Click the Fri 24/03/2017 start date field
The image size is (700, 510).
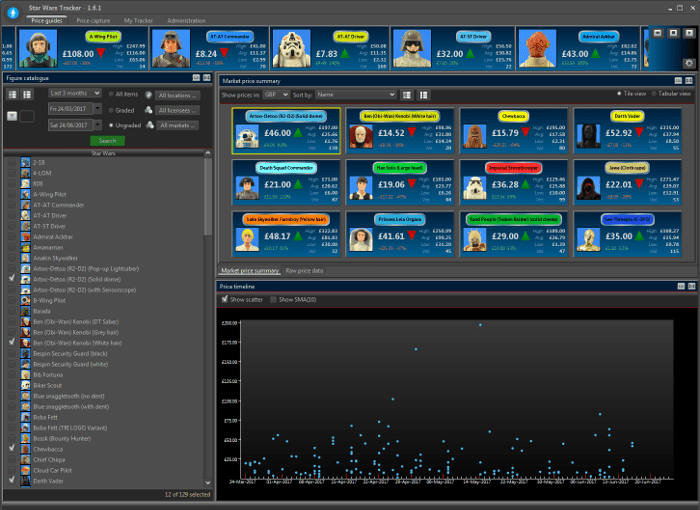70,109
